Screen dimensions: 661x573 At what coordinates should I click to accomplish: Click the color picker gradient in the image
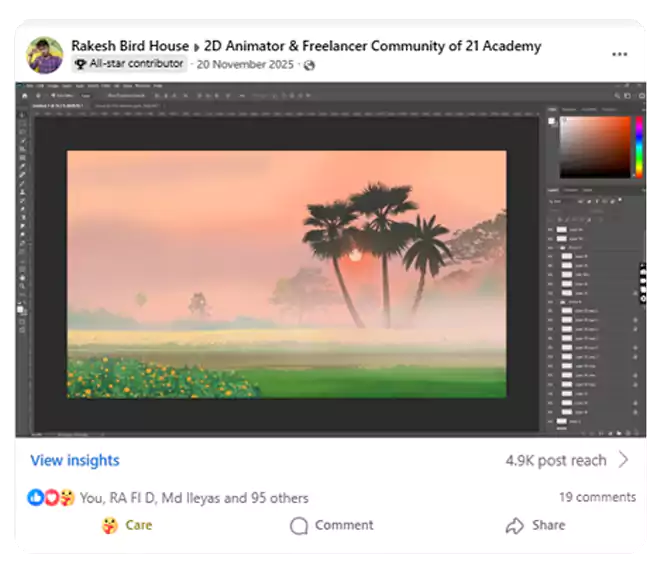pyautogui.click(x=594, y=147)
